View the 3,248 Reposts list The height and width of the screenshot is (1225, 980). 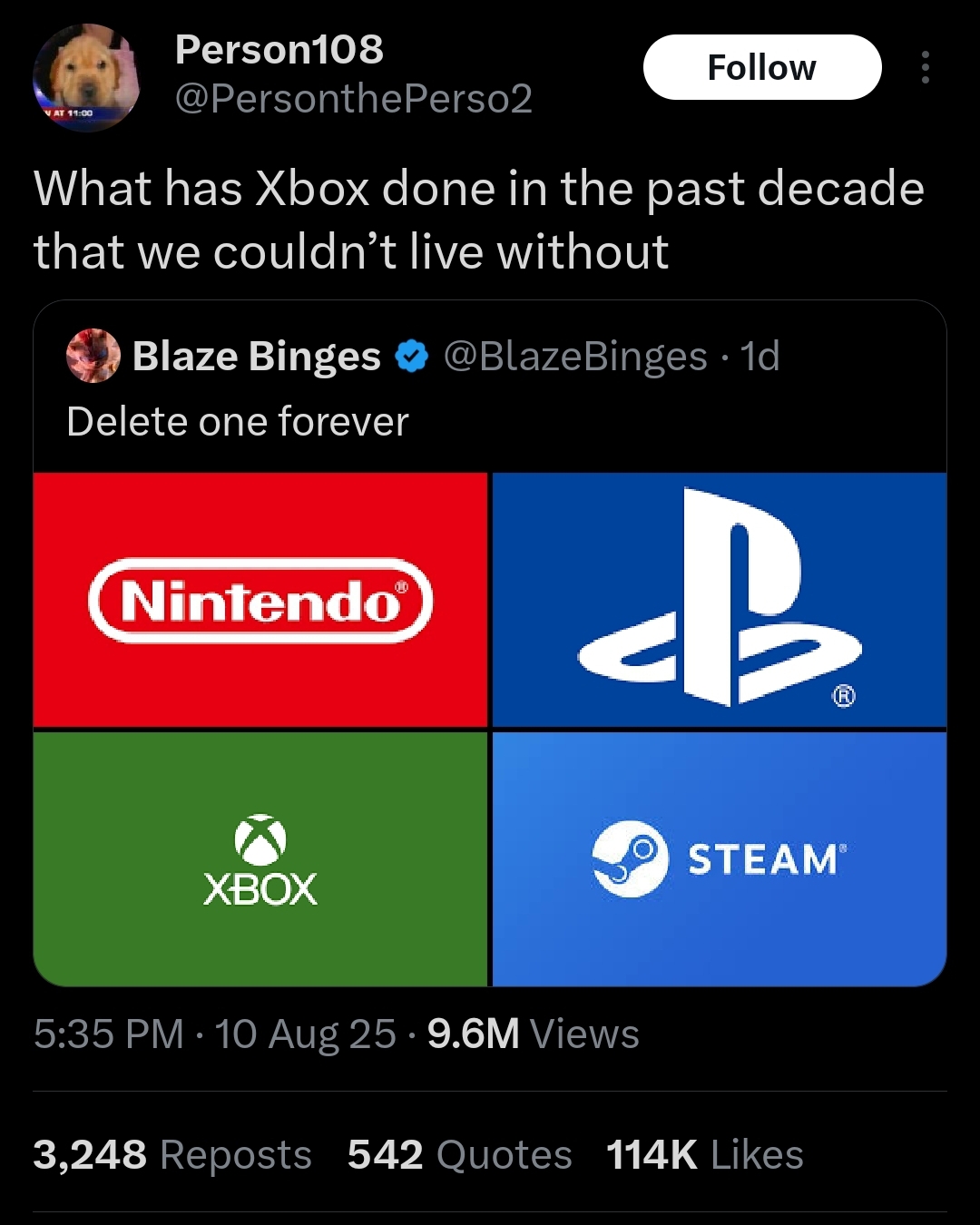coord(172,1155)
